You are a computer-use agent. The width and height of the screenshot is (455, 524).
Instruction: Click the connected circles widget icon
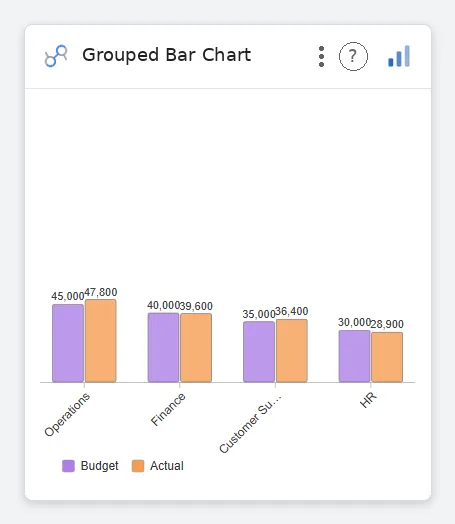[56, 56]
